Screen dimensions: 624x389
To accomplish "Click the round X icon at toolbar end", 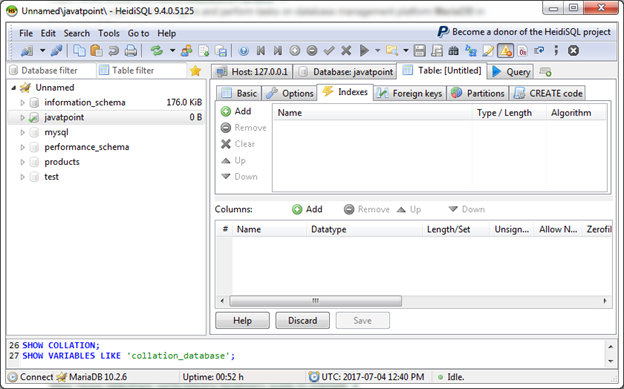I will tap(573, 51).
